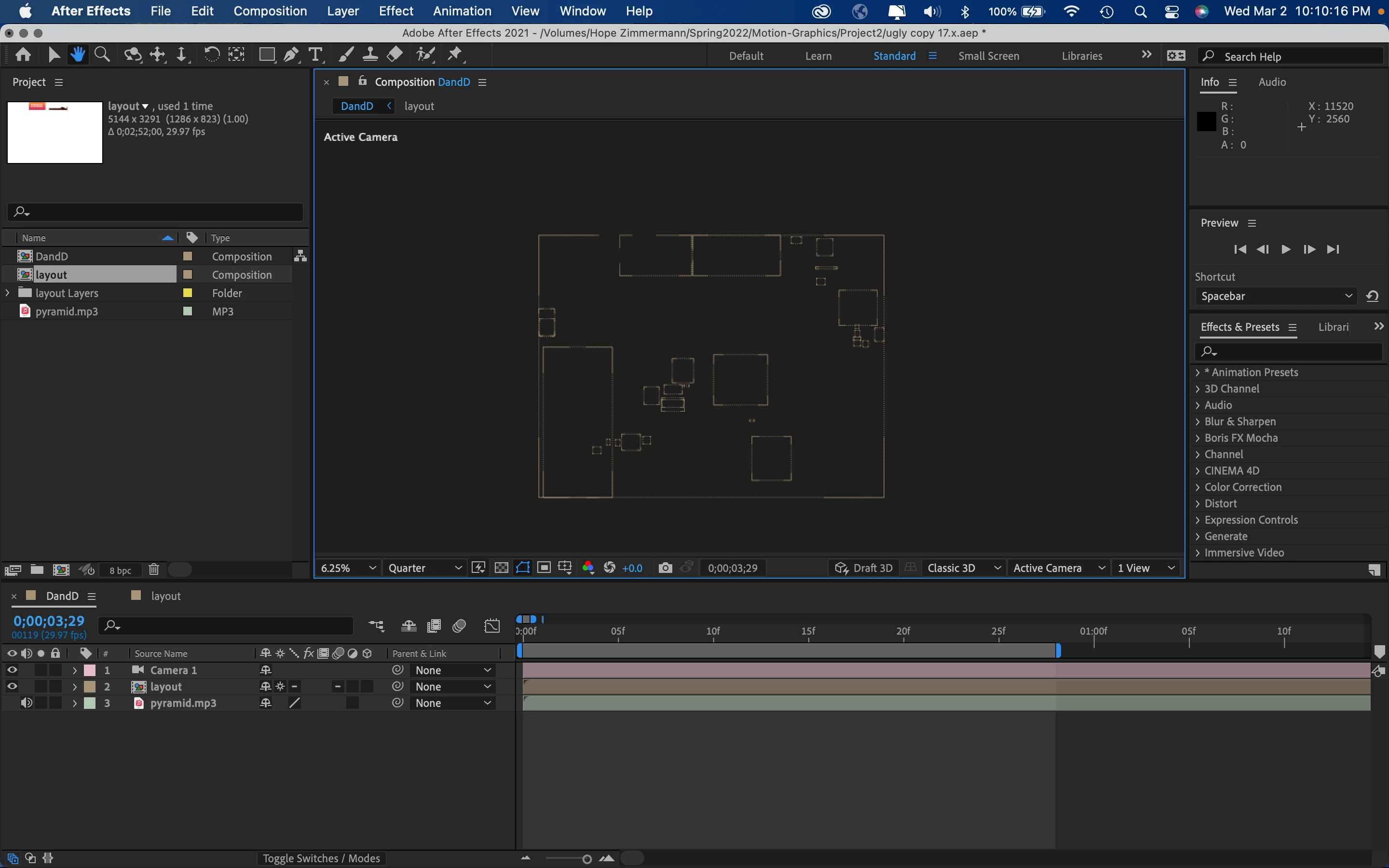Click the snapshot camera icon in viewer

click(665, 568)
